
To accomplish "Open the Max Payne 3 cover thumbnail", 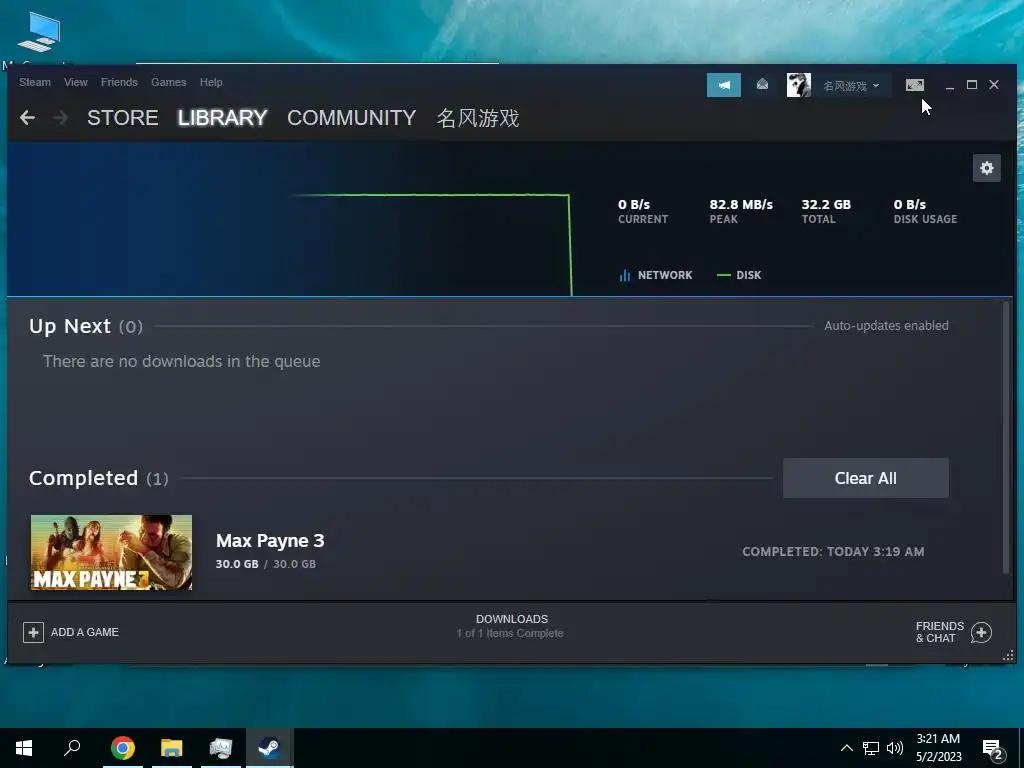I will click(x=111, y=552).
